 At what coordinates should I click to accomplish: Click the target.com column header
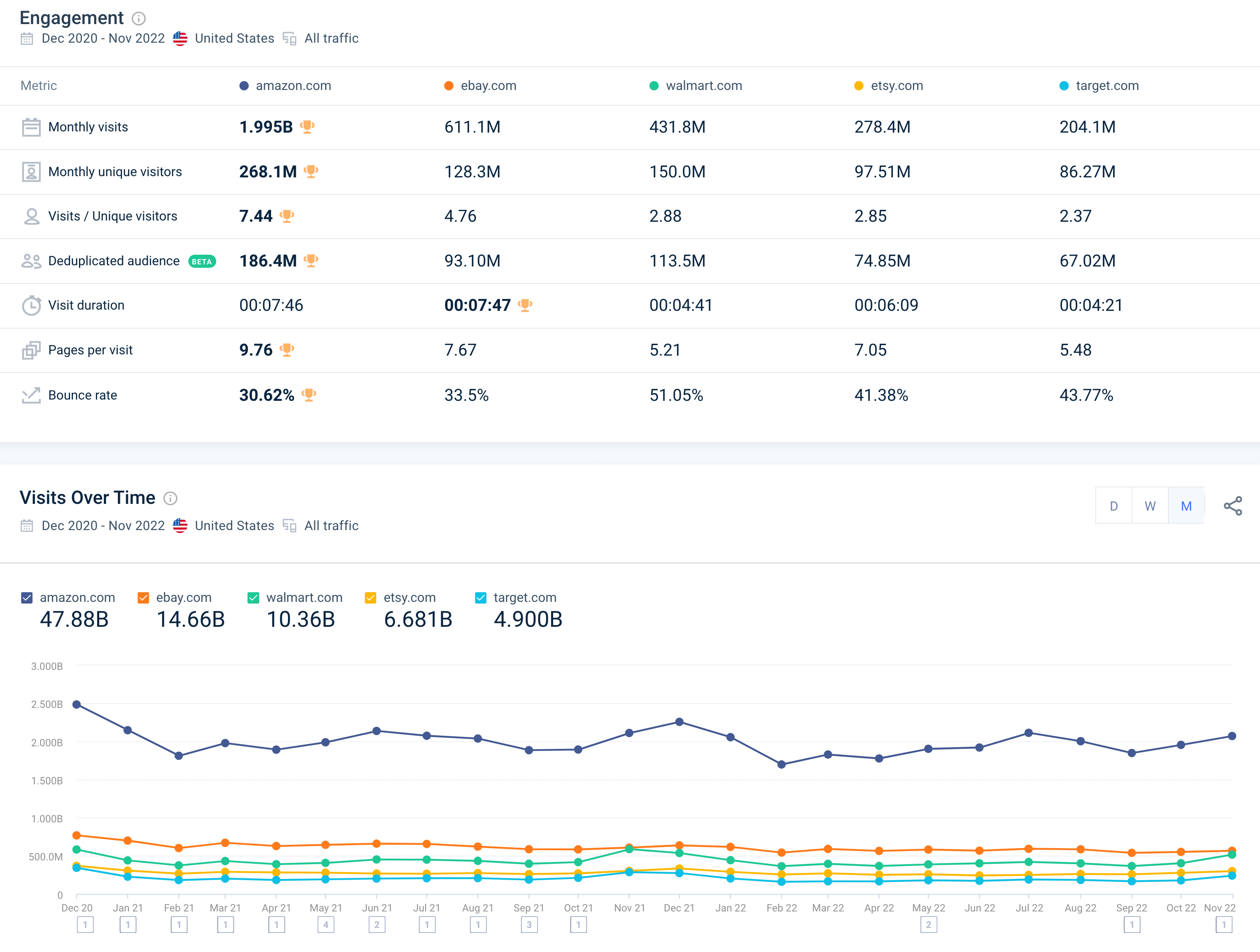(1107, 85)
